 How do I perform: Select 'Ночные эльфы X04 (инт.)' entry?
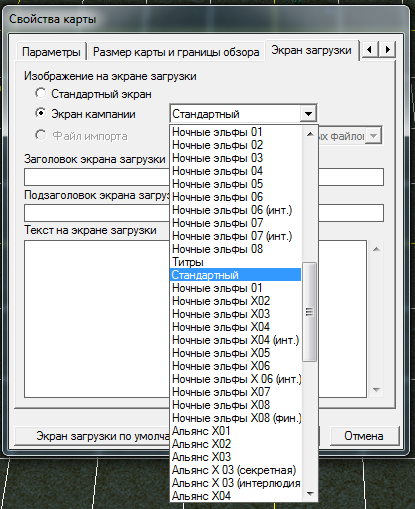click(x=236, y=340)
